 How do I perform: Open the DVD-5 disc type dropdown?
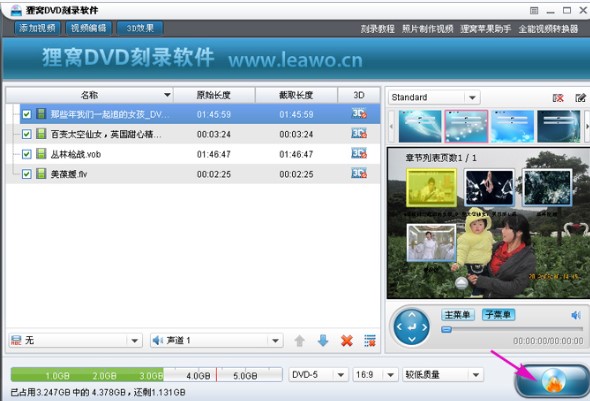point(318,375)
